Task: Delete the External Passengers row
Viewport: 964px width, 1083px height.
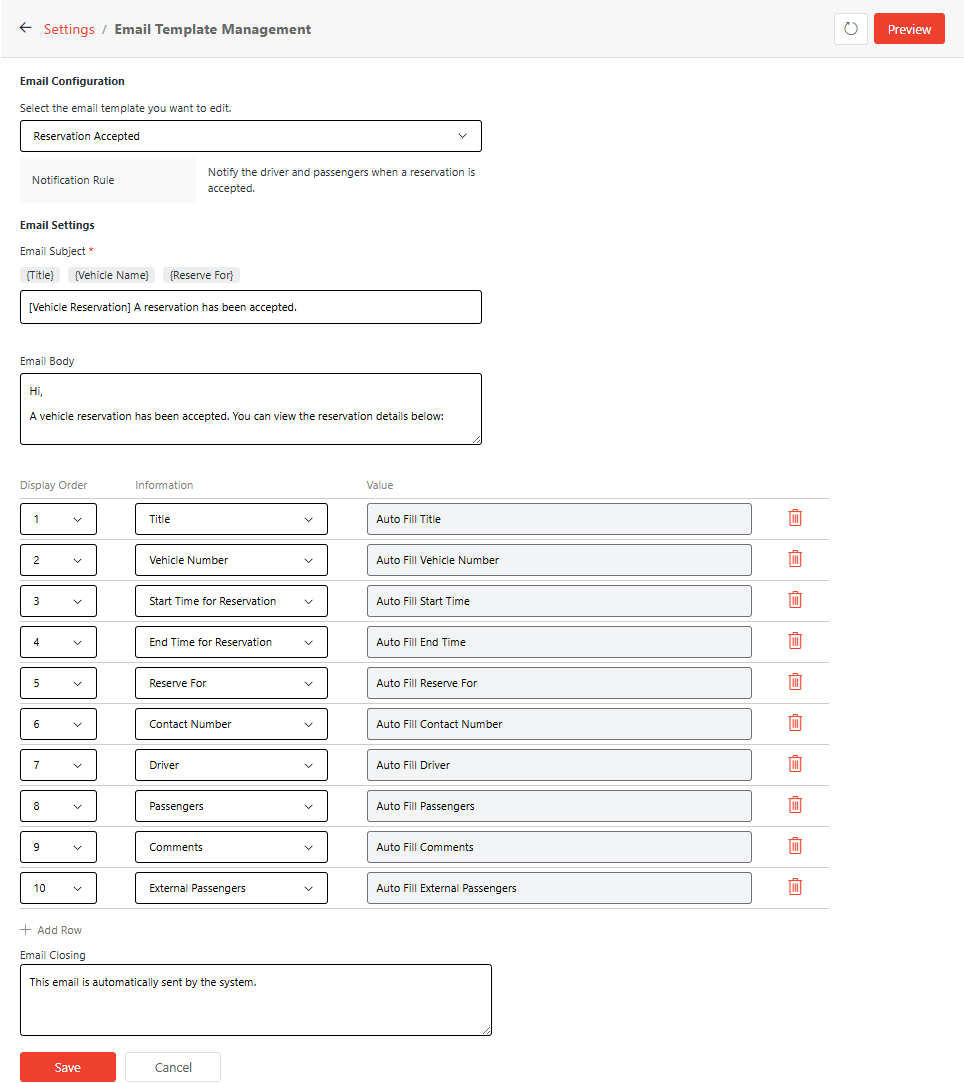Action: tap(795, 887)
